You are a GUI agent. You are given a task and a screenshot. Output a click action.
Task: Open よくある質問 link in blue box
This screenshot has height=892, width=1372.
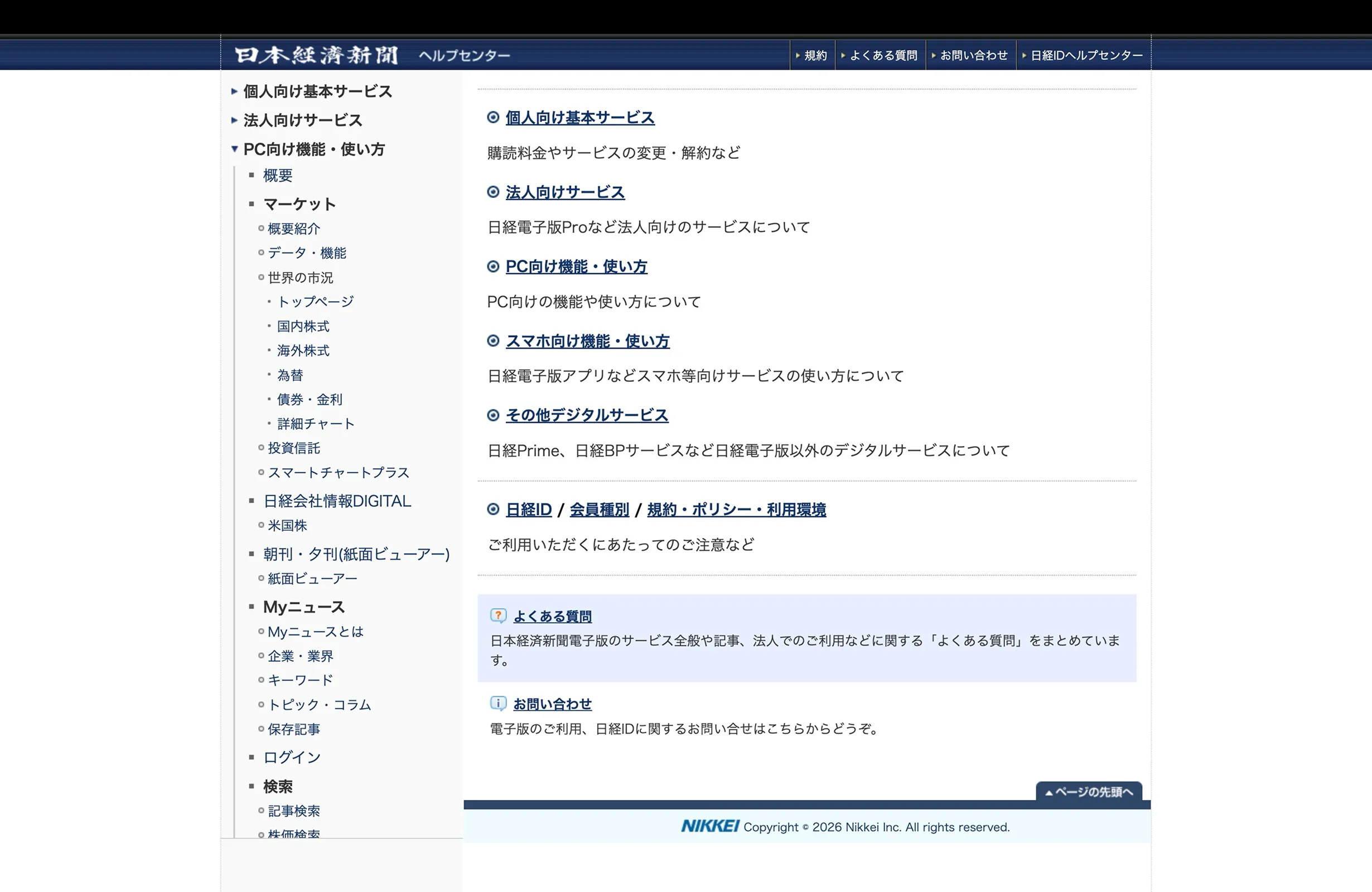coord(552,616)
